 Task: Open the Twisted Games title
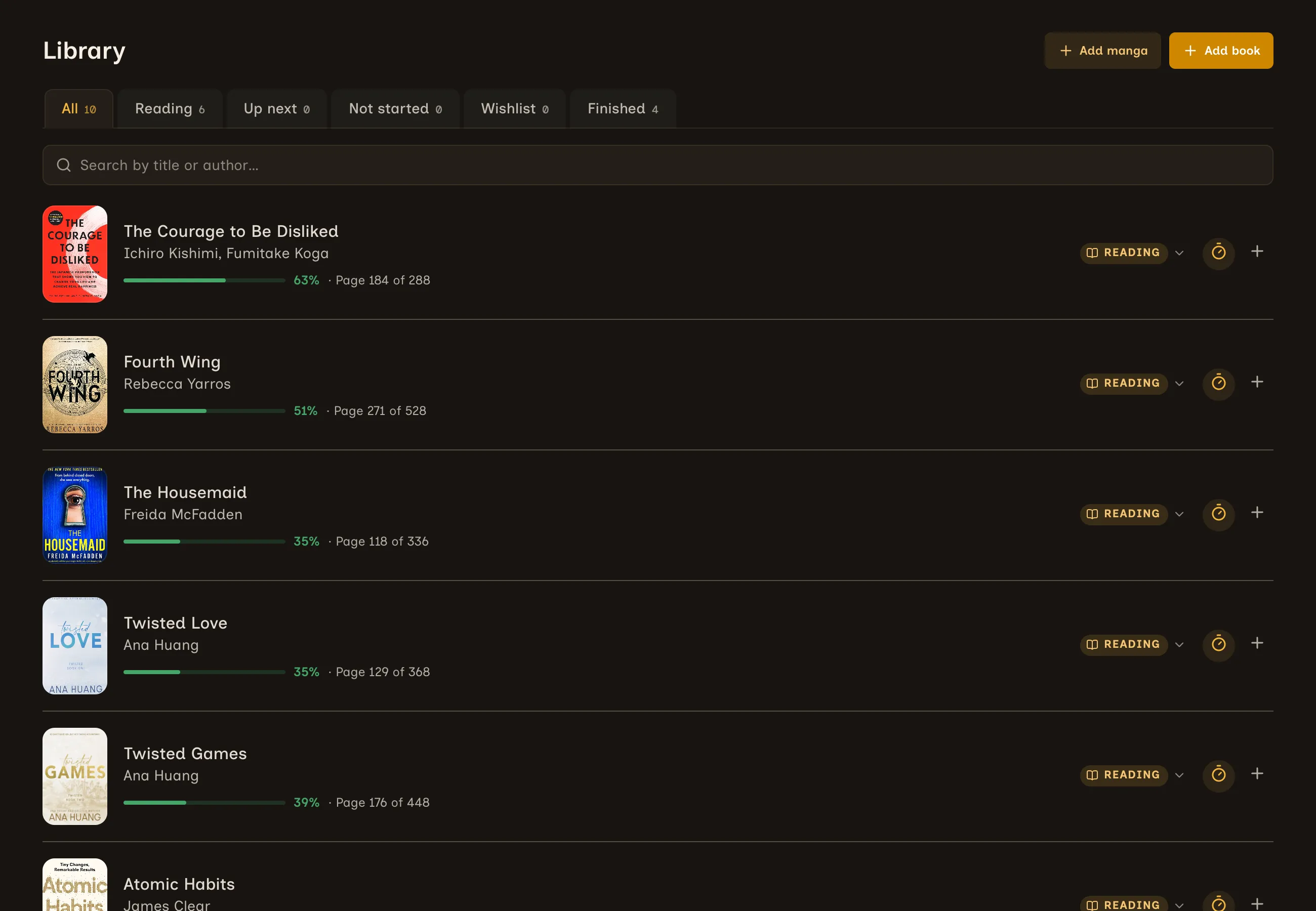pyautogui.click(x=185, y=754)
